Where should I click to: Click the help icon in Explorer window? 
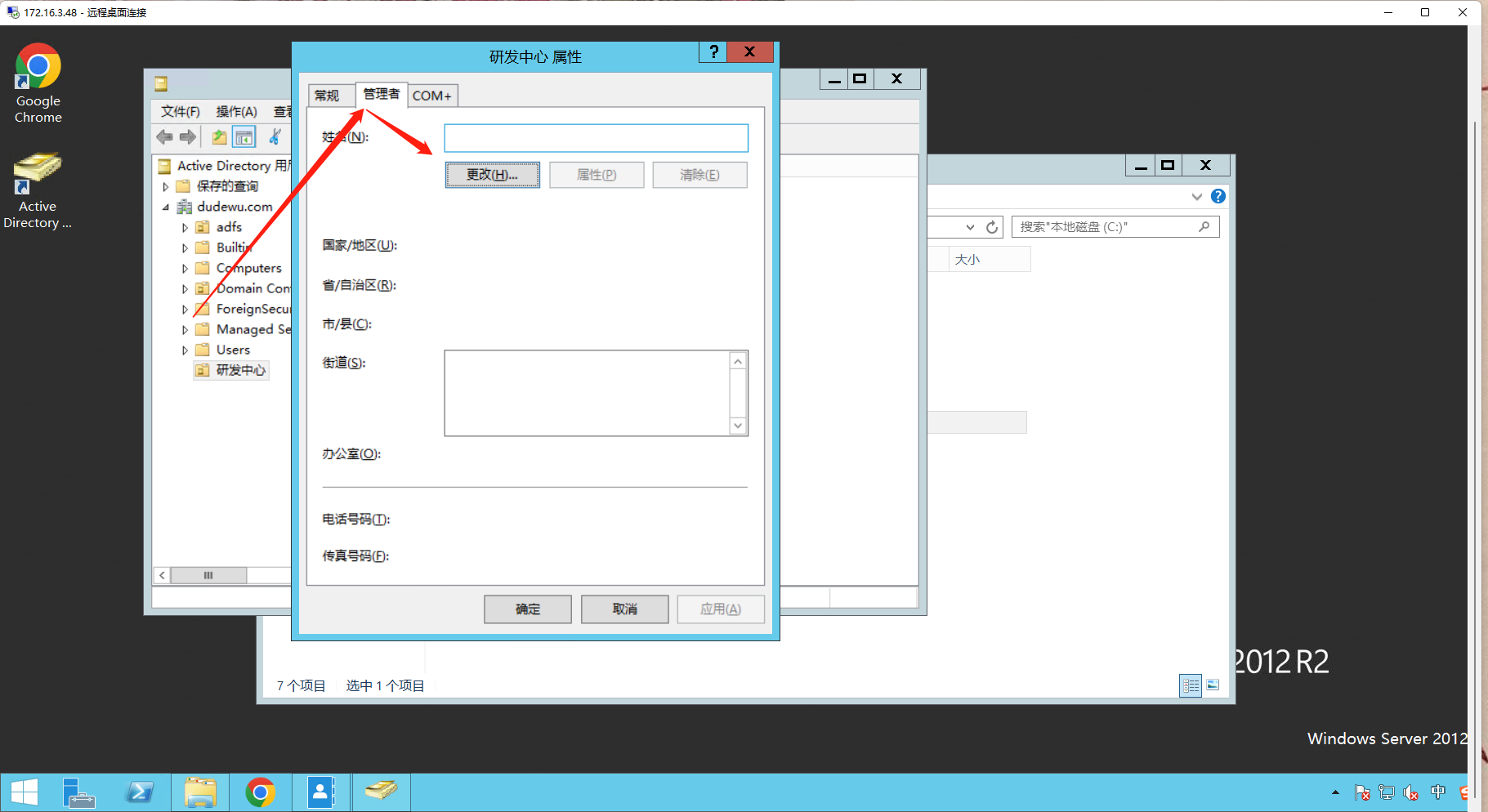coord(1218,196)
